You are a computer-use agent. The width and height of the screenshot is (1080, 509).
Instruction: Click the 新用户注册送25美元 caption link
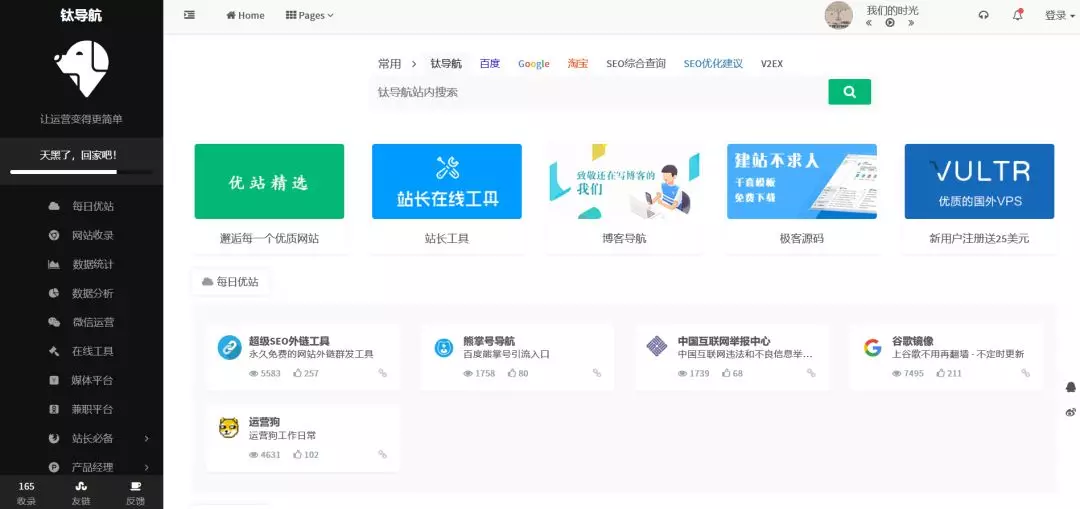pos(979,239)
